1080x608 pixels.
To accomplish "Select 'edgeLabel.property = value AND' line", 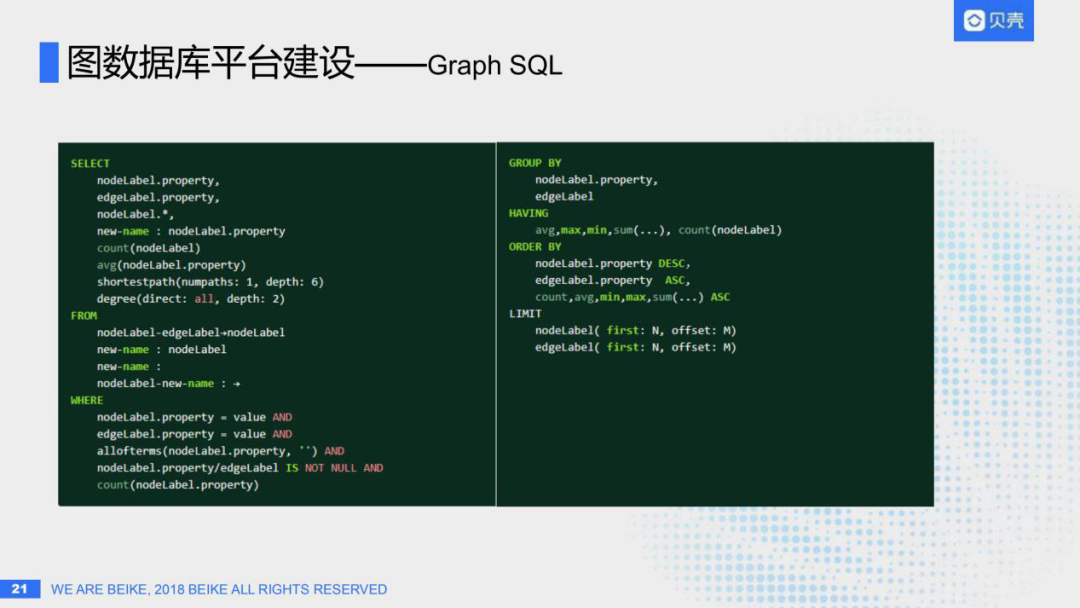I will pos(194,434).
